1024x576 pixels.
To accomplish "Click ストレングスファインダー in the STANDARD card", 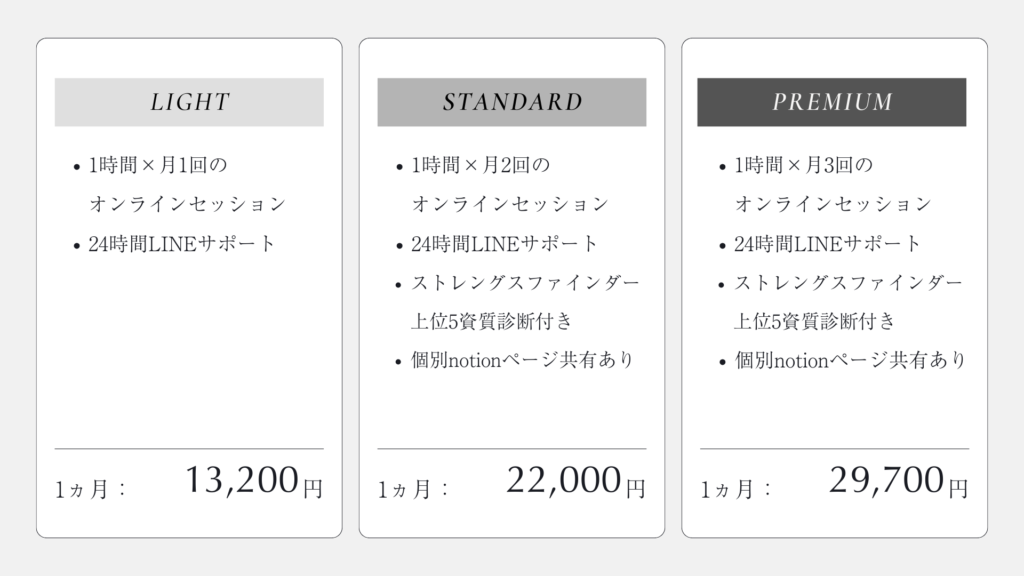I will click(525, 283).
